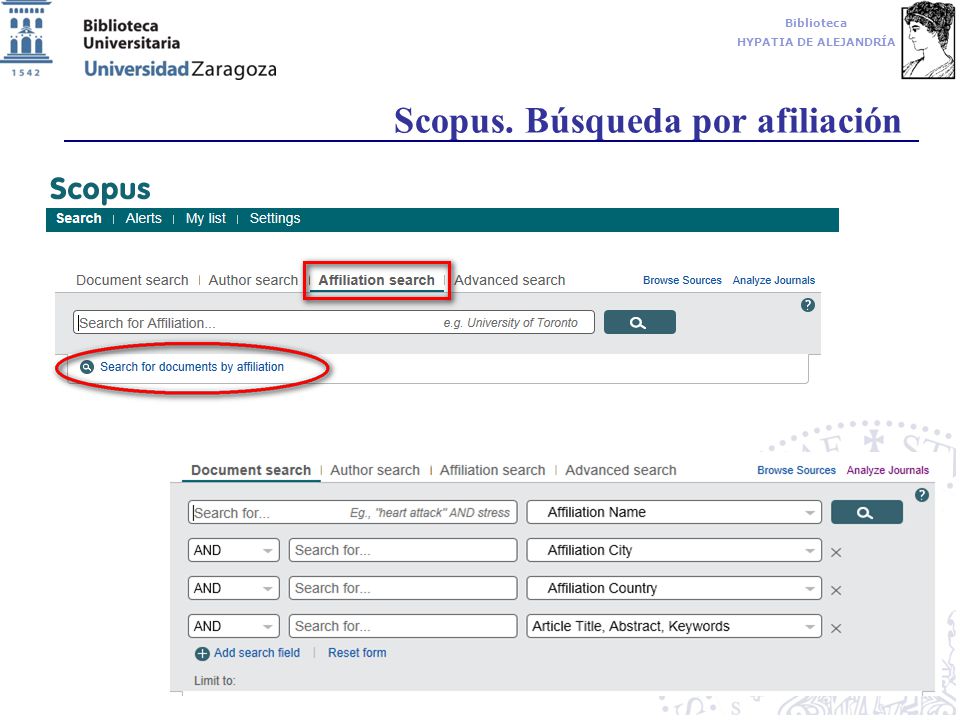Screen dimensions: 960x720
Task: Open the AND operator dropdown beside Affiliation City
Action: pyautogui.click(x=233, y=550)
